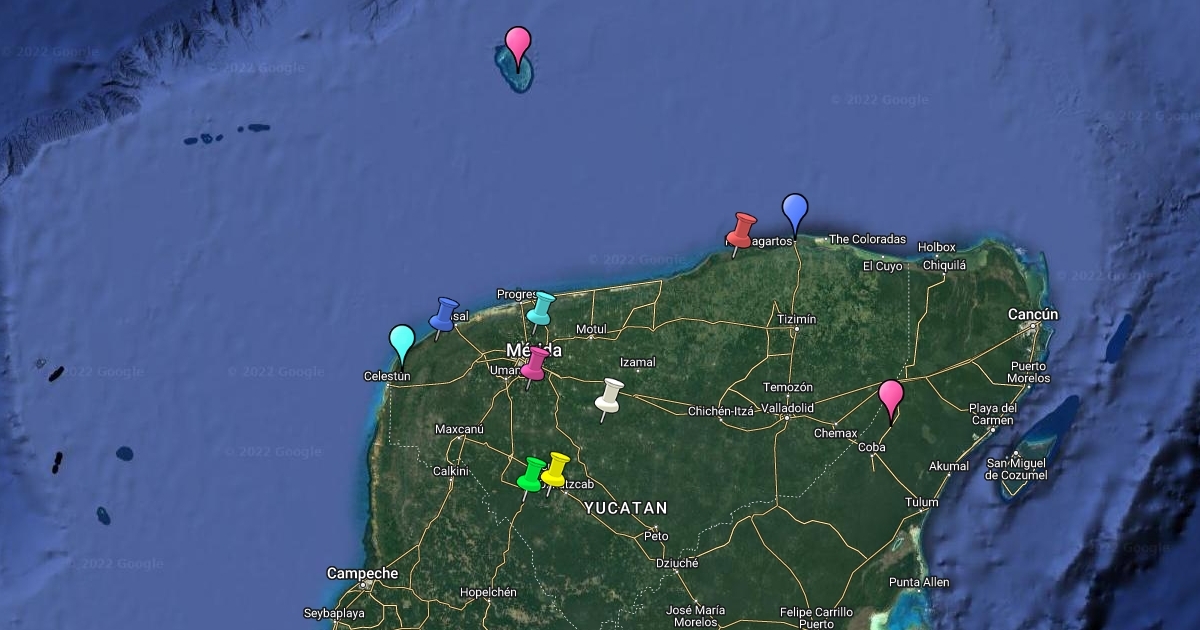Select the Tizimín town label
Image resolution: width=1200 pixels, height=630 pixels.
tap(797, 319)
